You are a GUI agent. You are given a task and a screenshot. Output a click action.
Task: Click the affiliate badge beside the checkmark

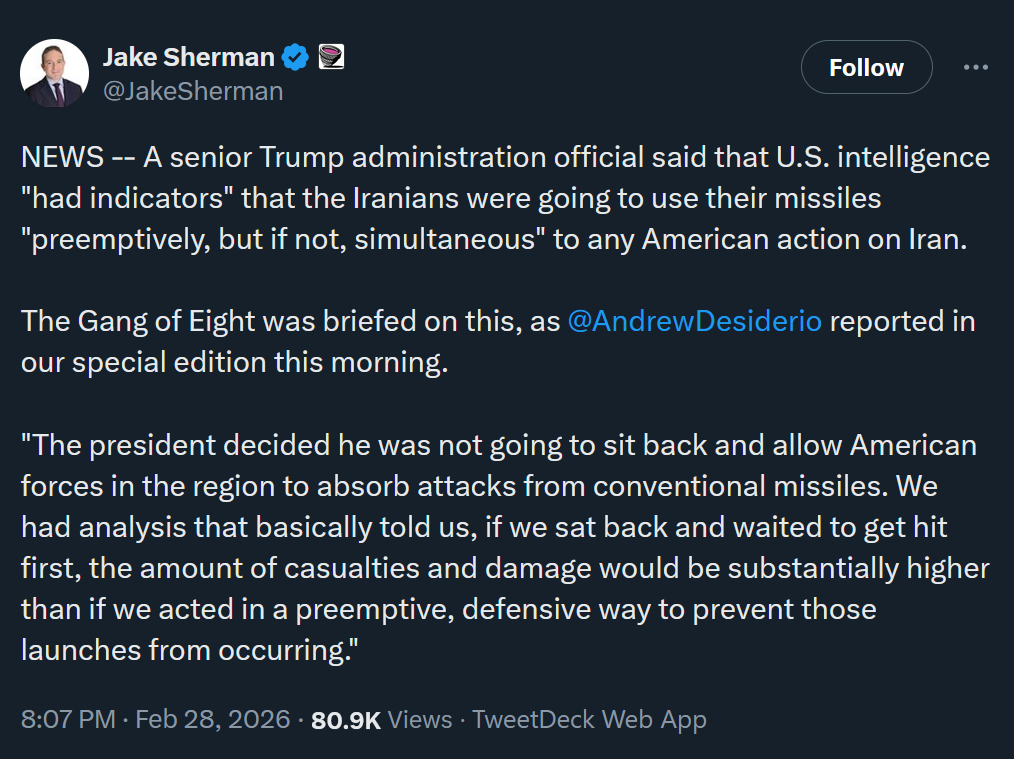pos(331,57)
